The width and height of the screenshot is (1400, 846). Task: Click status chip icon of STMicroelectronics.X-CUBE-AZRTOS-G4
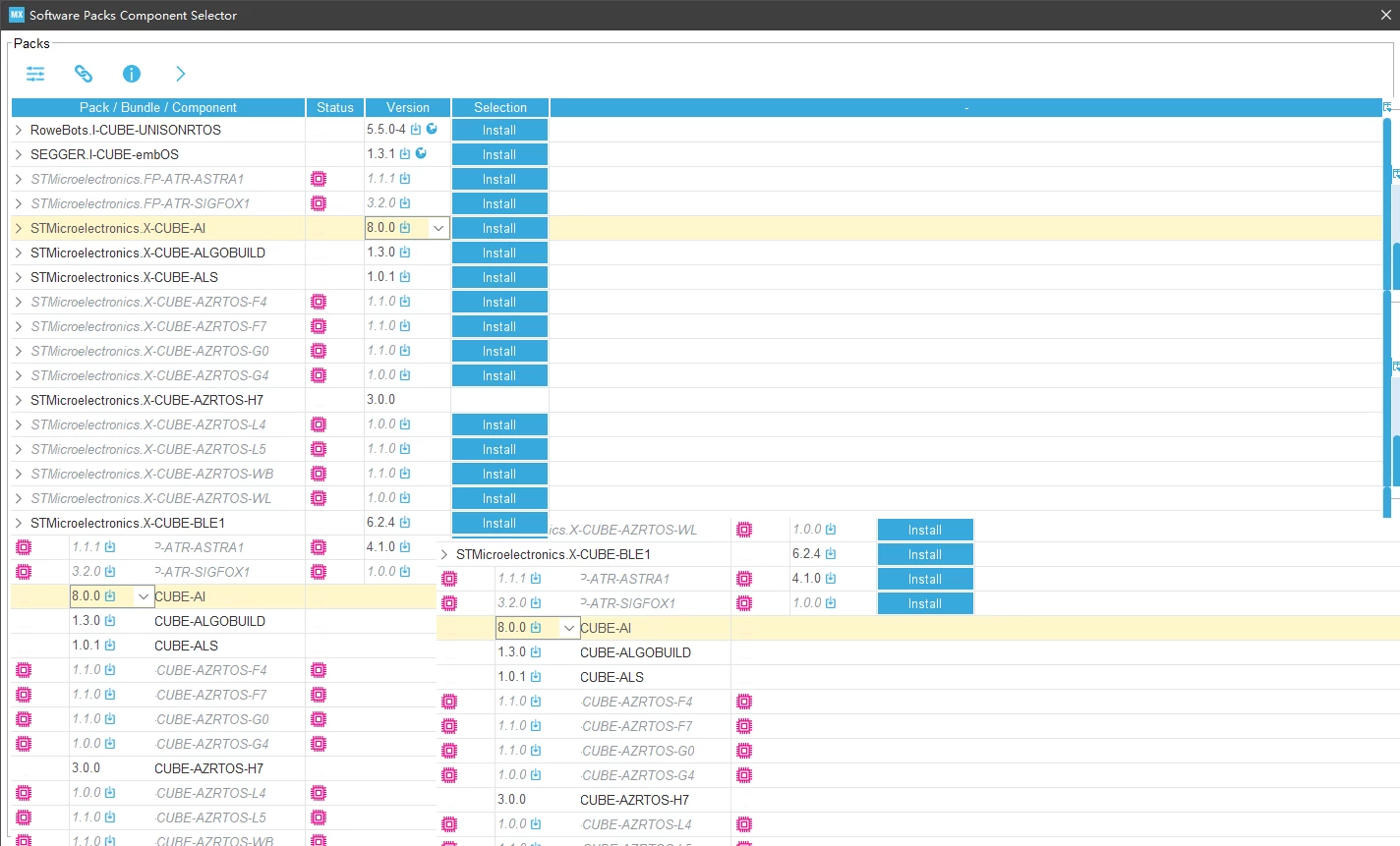click(319, 375)
